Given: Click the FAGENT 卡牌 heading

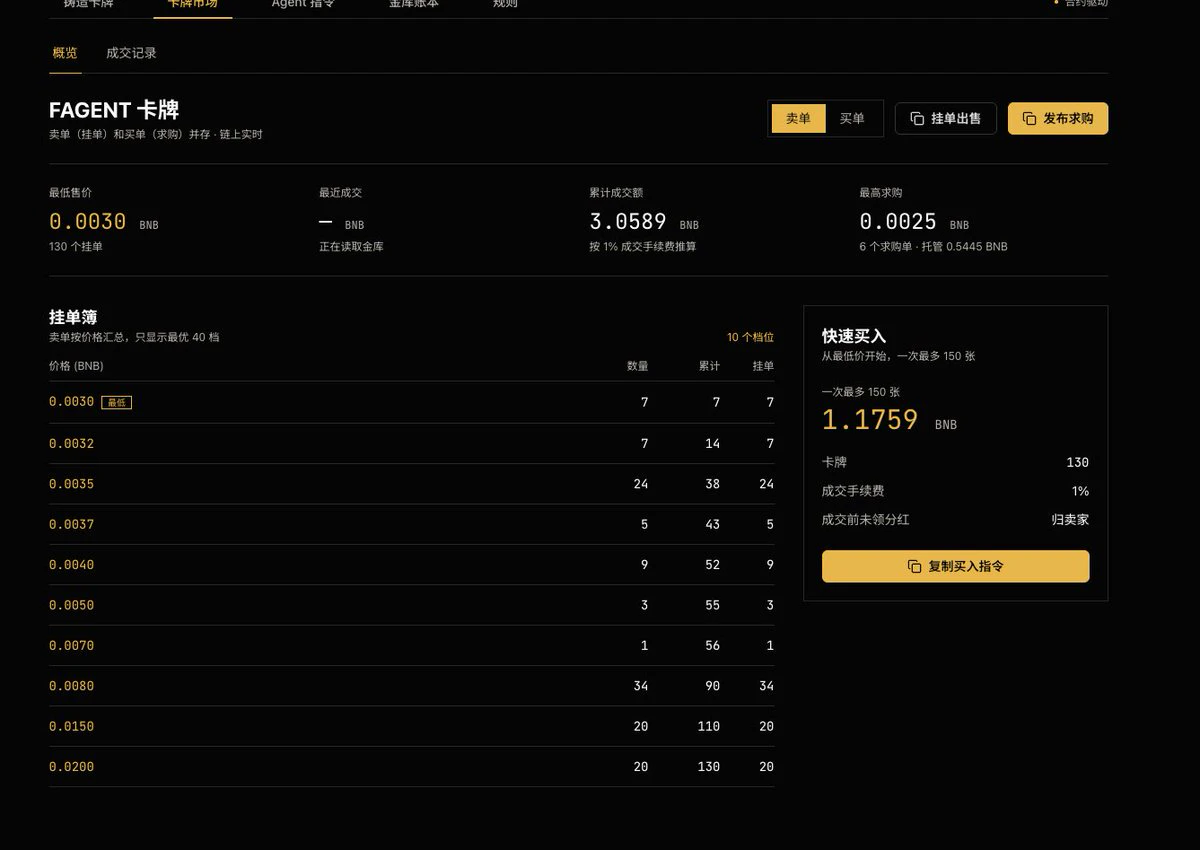Looking at the screenshot, I should (x=114, y=110).
